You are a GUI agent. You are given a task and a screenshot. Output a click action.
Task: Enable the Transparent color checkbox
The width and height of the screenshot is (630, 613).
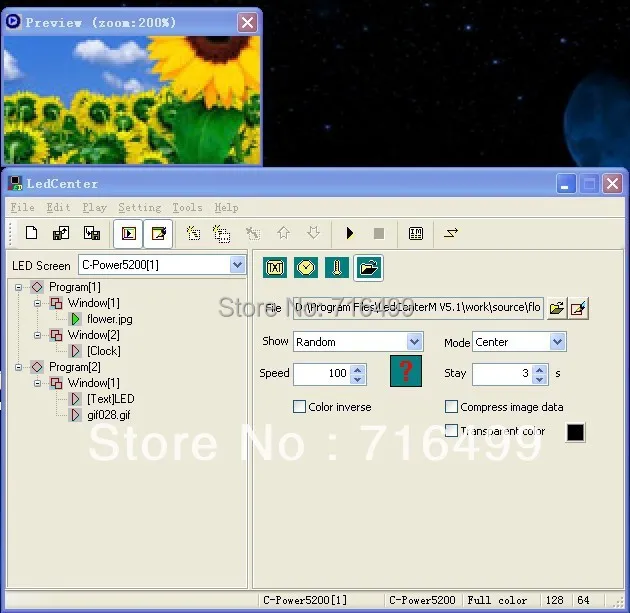pos(451,431)
